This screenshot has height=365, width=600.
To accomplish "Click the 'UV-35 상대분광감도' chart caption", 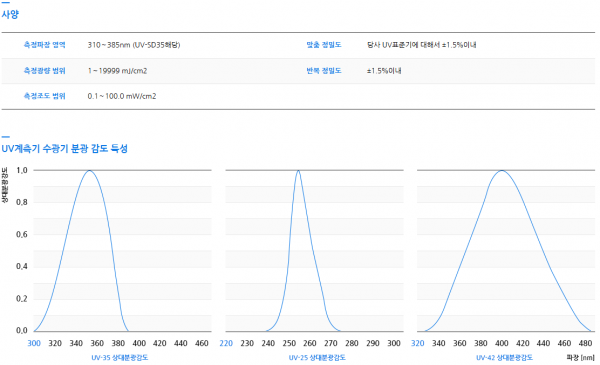I will [119, 357].
